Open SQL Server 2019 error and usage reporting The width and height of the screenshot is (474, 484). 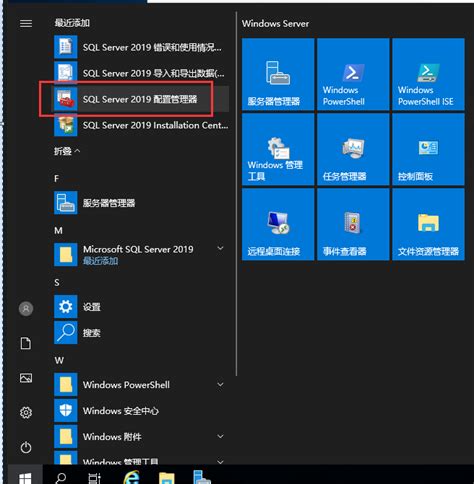coord(141,47)
